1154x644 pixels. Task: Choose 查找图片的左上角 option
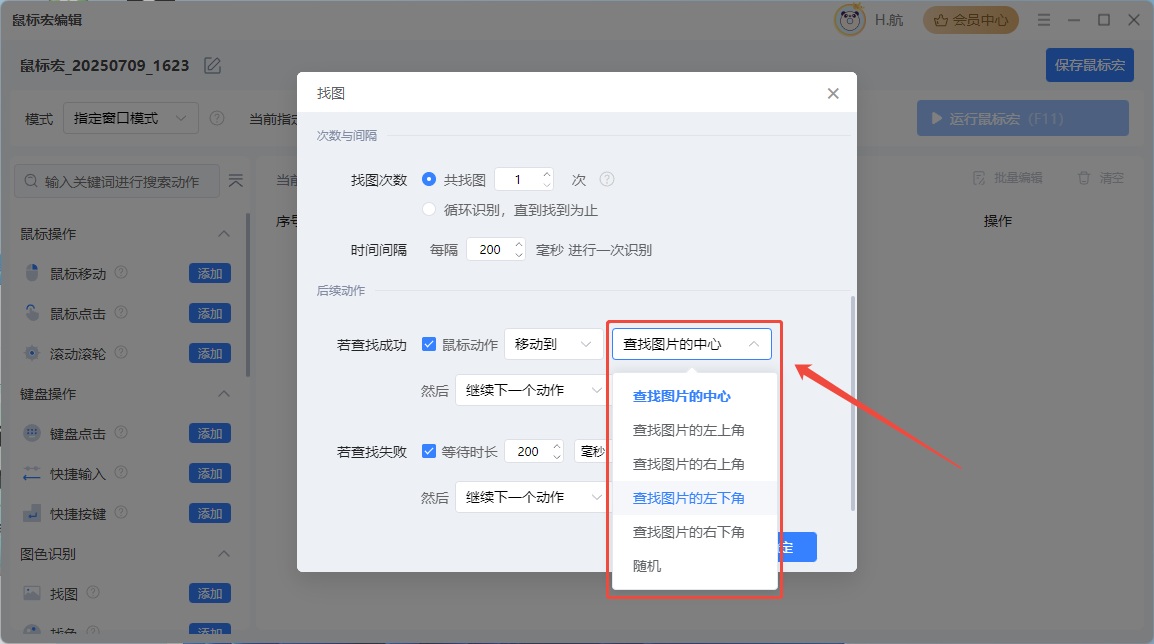click(695, 430)
